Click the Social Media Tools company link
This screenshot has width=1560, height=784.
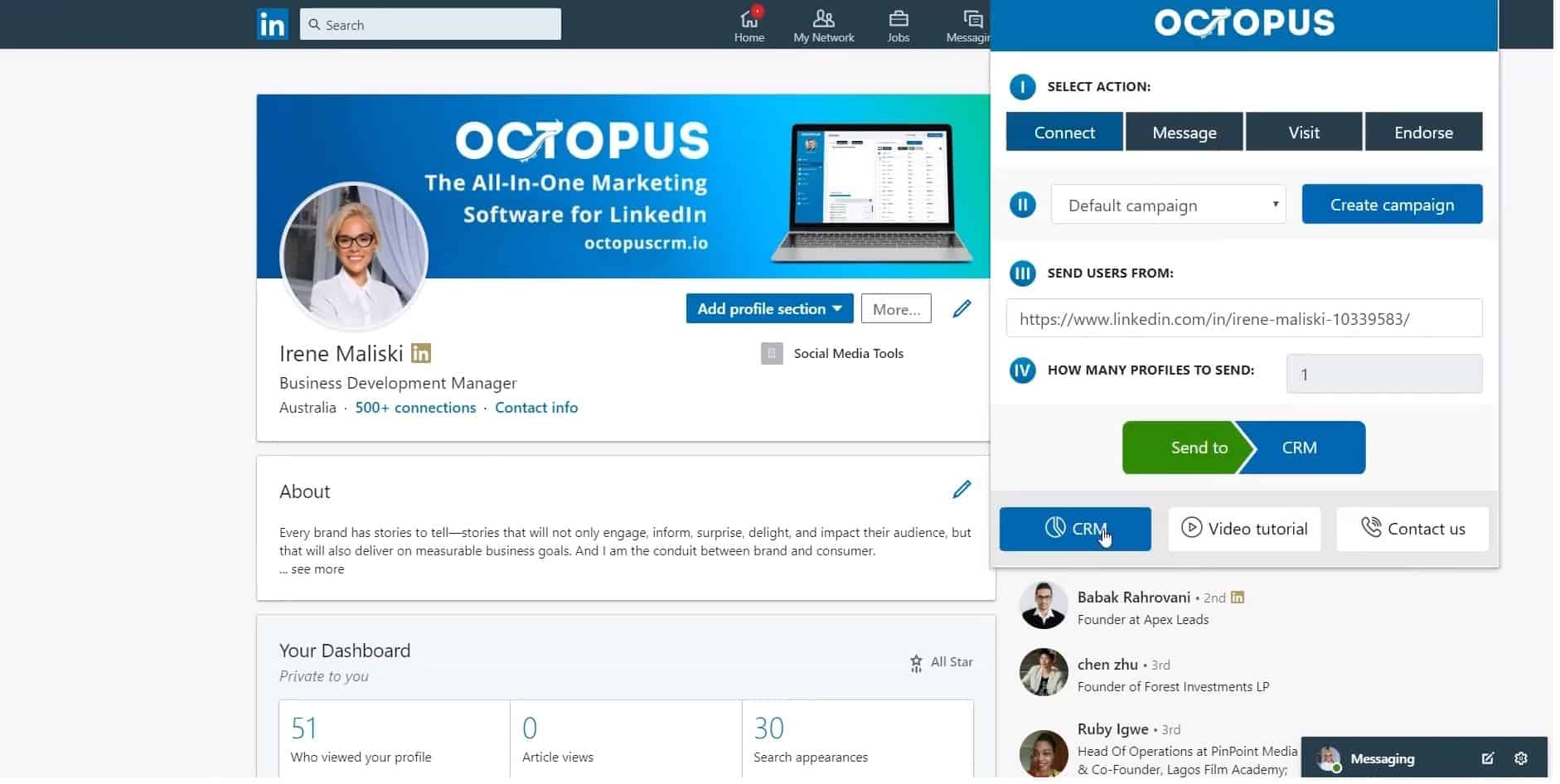849,354
